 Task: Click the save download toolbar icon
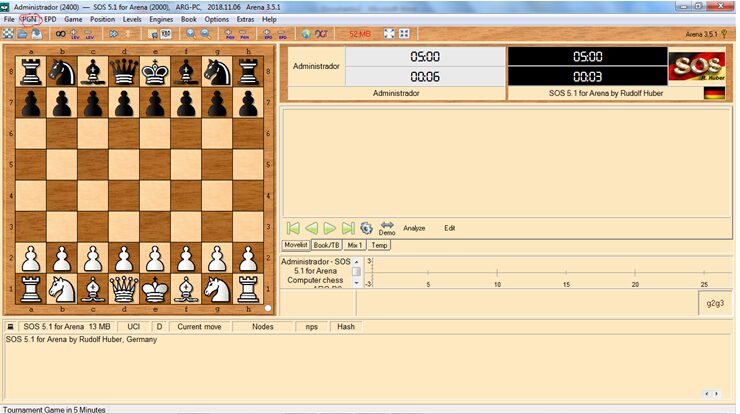(36, 34)
